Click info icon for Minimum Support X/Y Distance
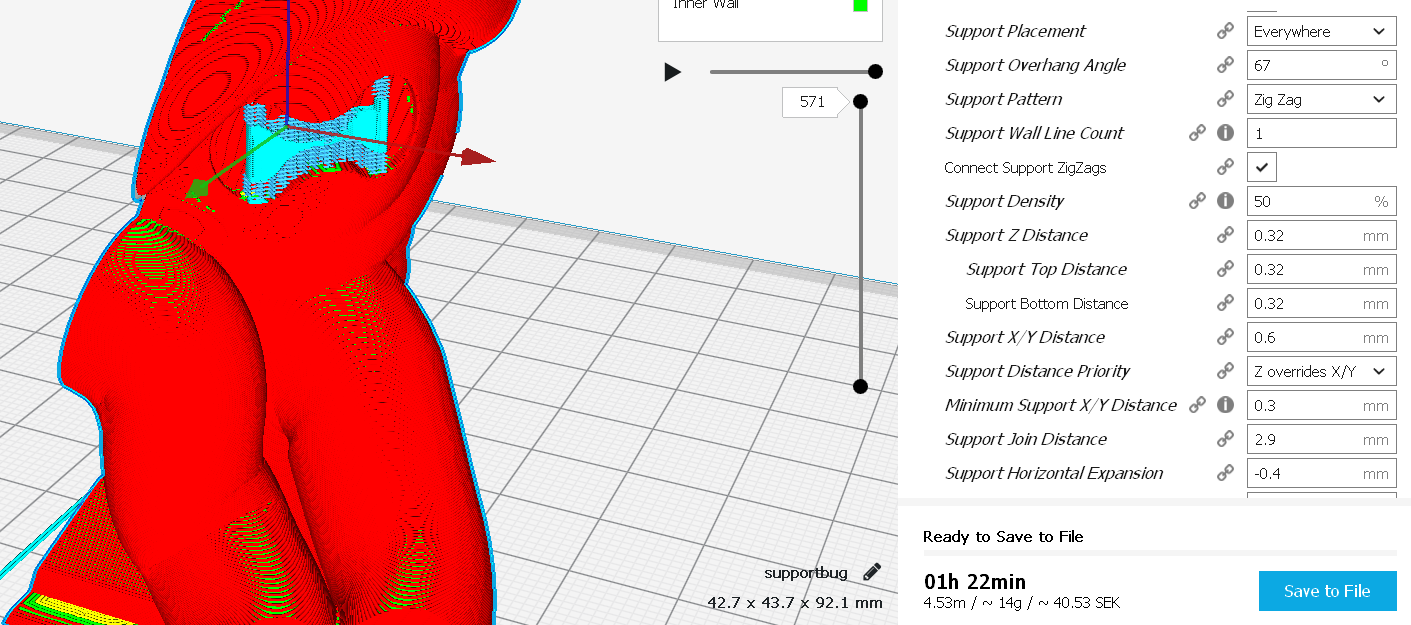The image size is (1411, 625). click(x=1225, y=405)
